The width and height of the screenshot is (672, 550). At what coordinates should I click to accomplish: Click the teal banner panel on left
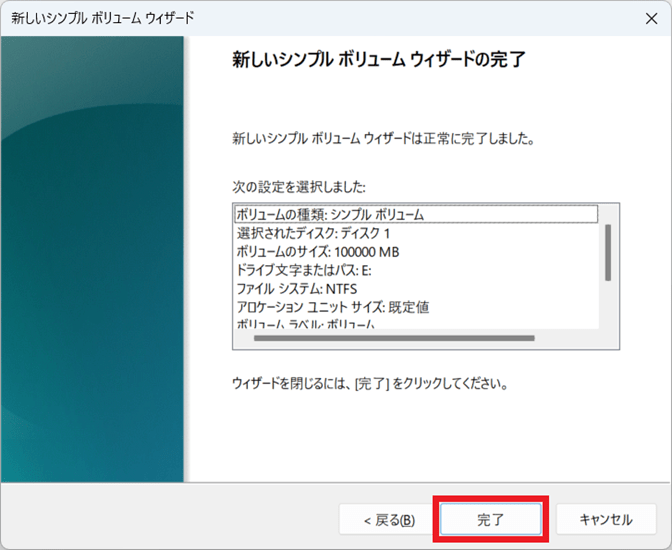92,260
